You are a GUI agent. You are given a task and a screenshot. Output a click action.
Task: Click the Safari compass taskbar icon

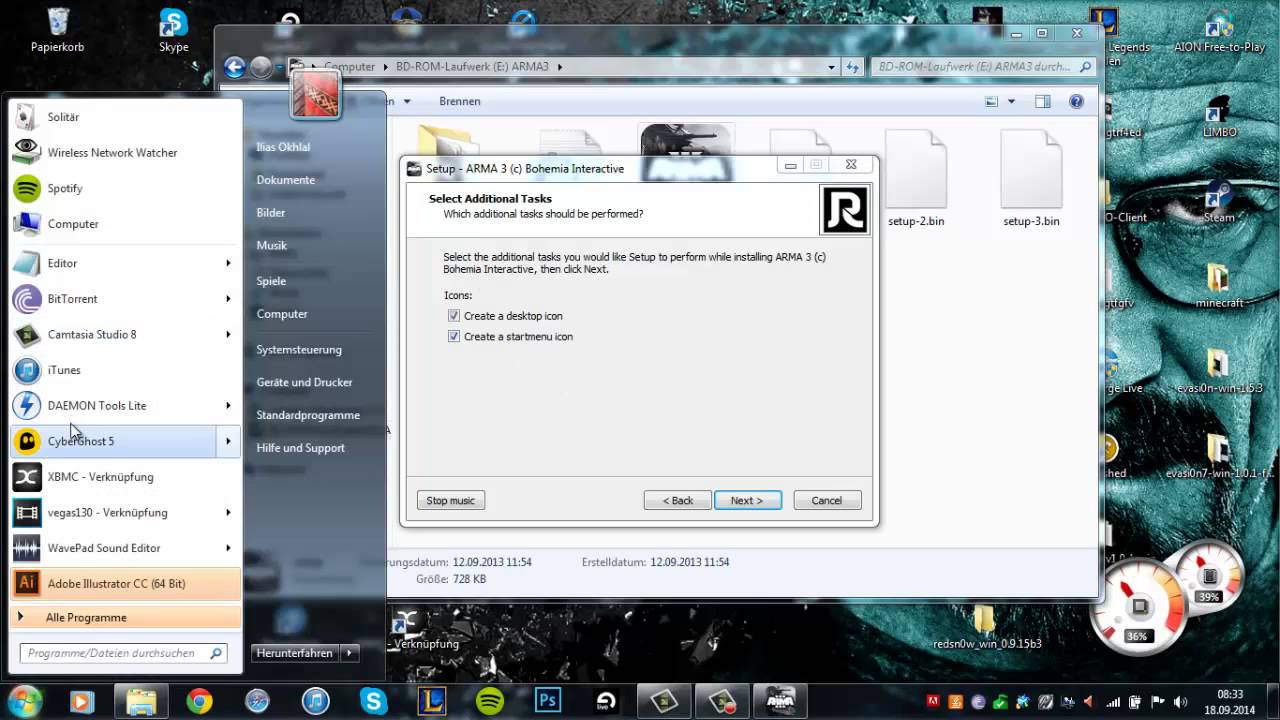click(x=257, y=701)
